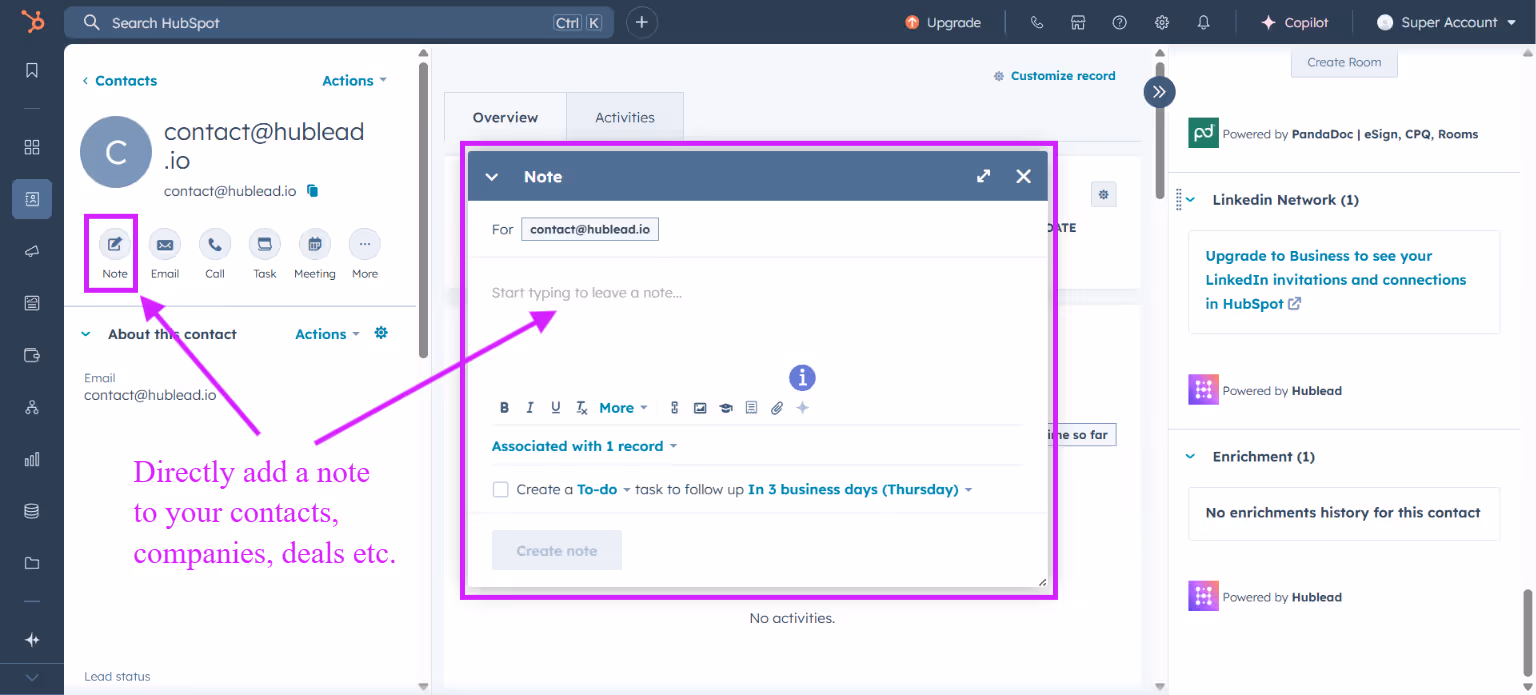Clear text formatting in the note editor
The height and width of the screenshot is (695, 1536).
pyautogui.click(x=582, y=407)
